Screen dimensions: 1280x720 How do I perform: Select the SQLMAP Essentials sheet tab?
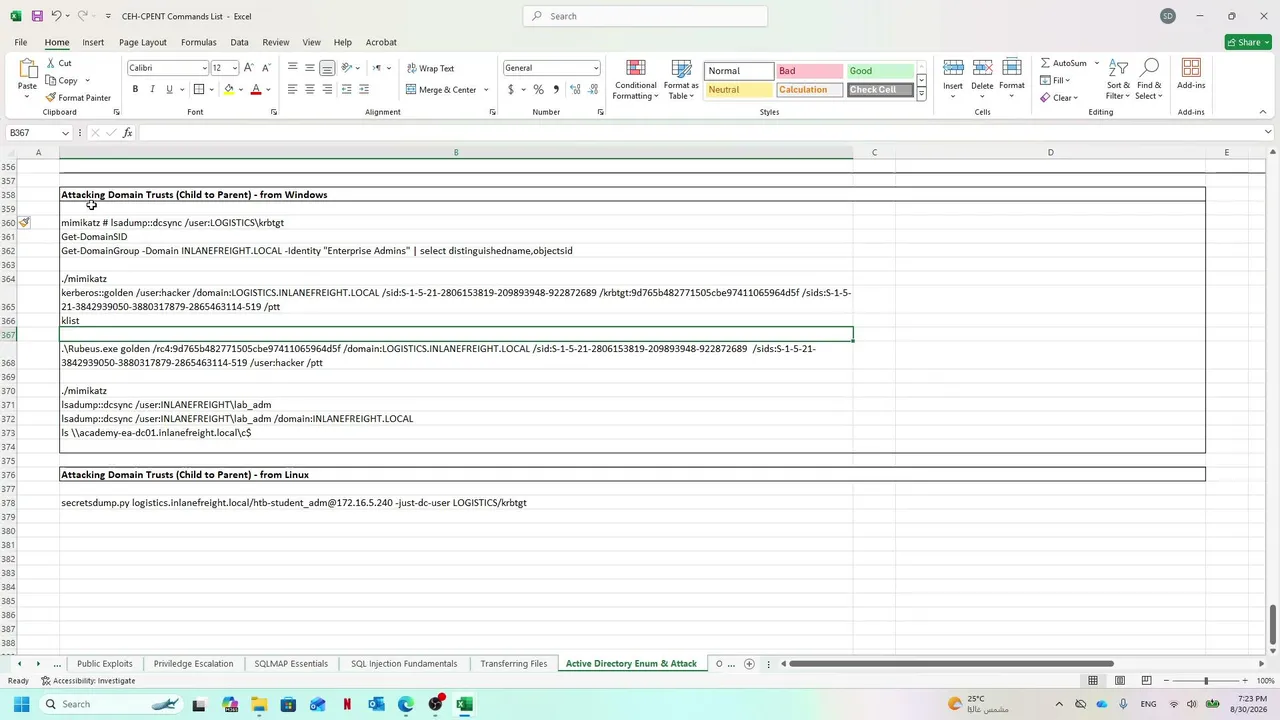point(291,664)
